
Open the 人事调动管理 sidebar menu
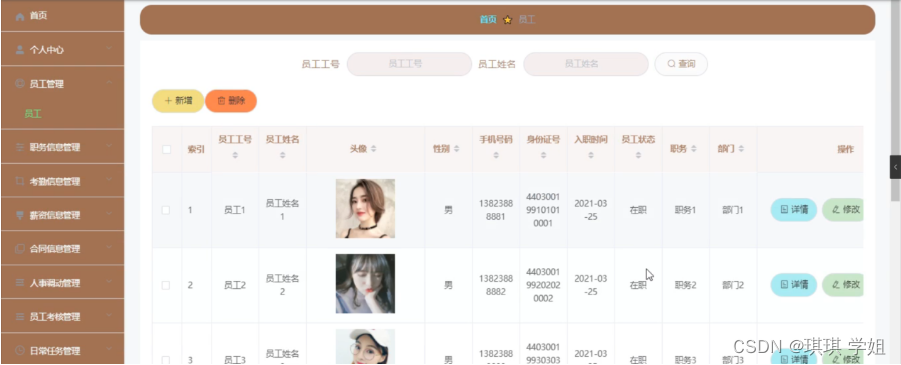62,283
